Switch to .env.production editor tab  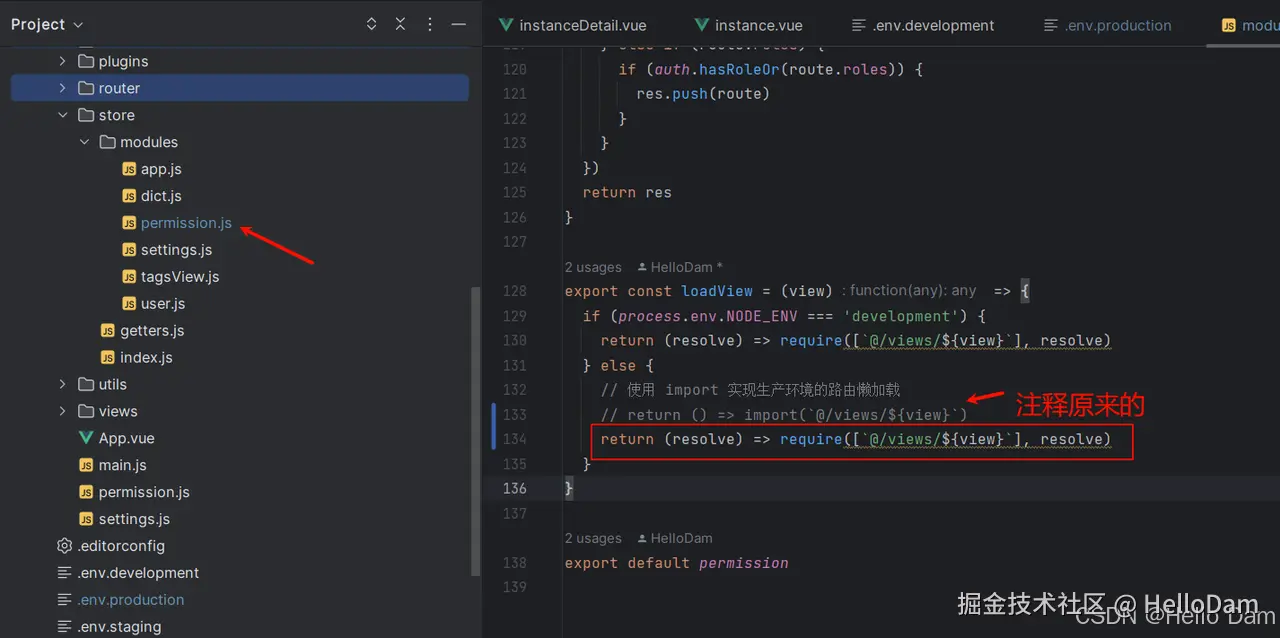pos(1107,25)
